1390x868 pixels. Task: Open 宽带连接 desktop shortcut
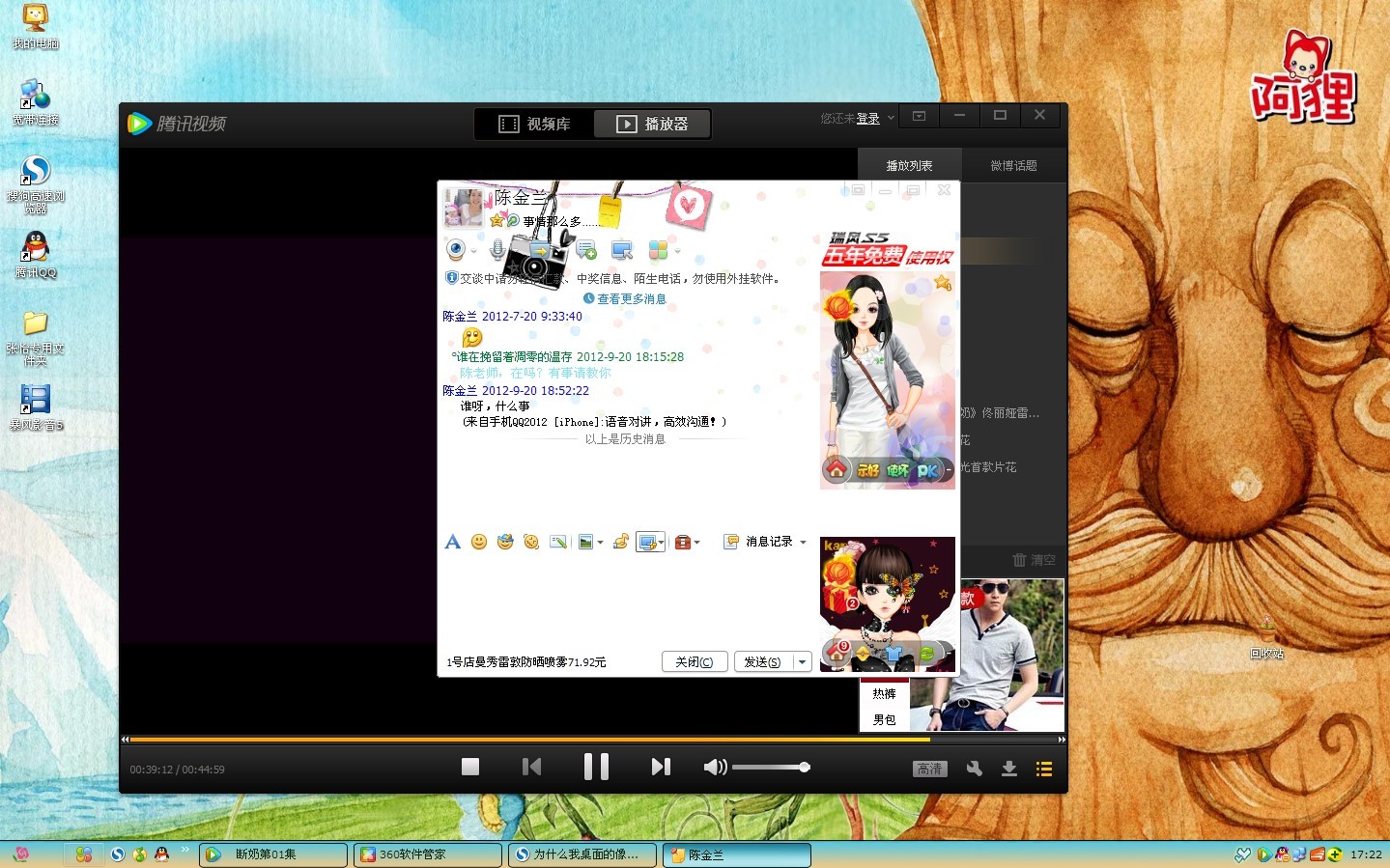point(36,102)
